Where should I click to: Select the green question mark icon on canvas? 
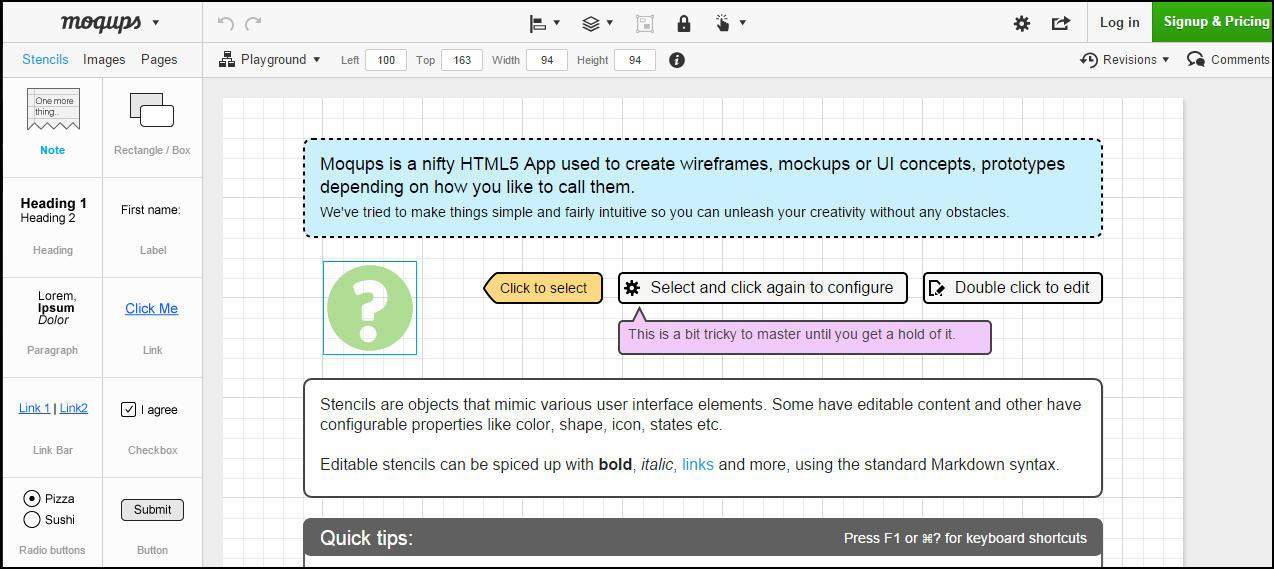pos(370,308)
